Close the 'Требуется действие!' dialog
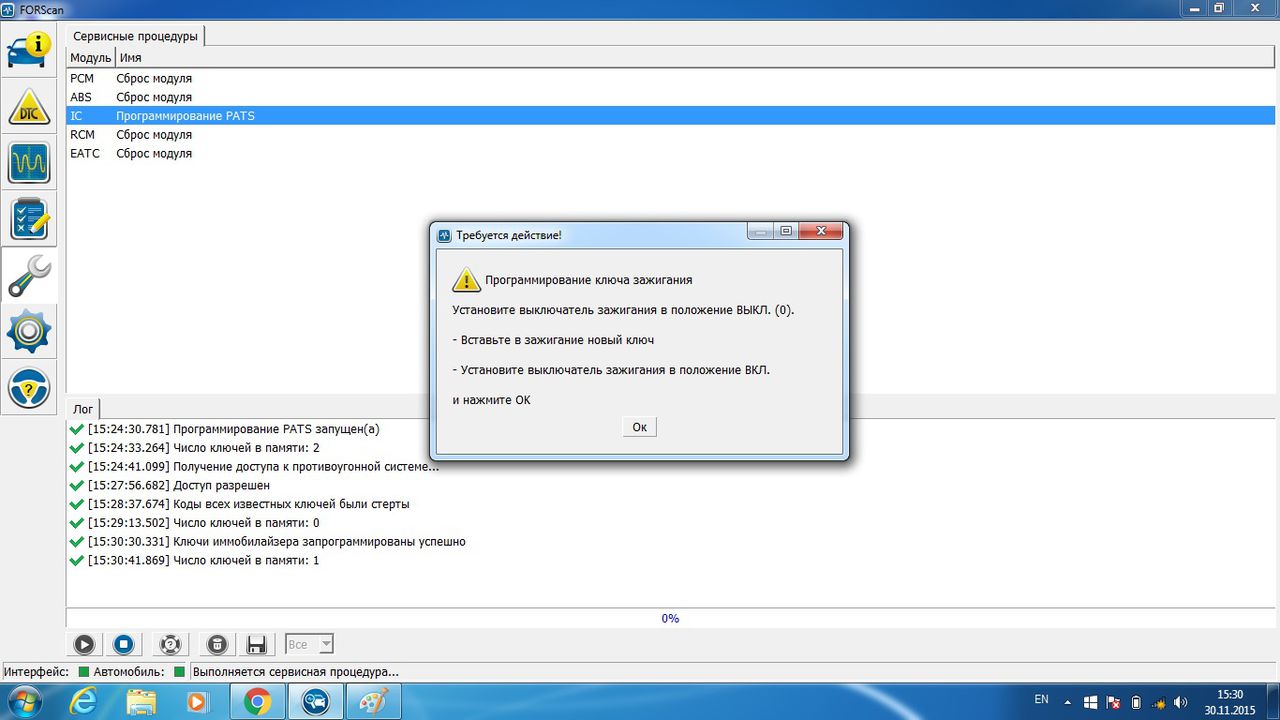 click(x=821, y=232)
